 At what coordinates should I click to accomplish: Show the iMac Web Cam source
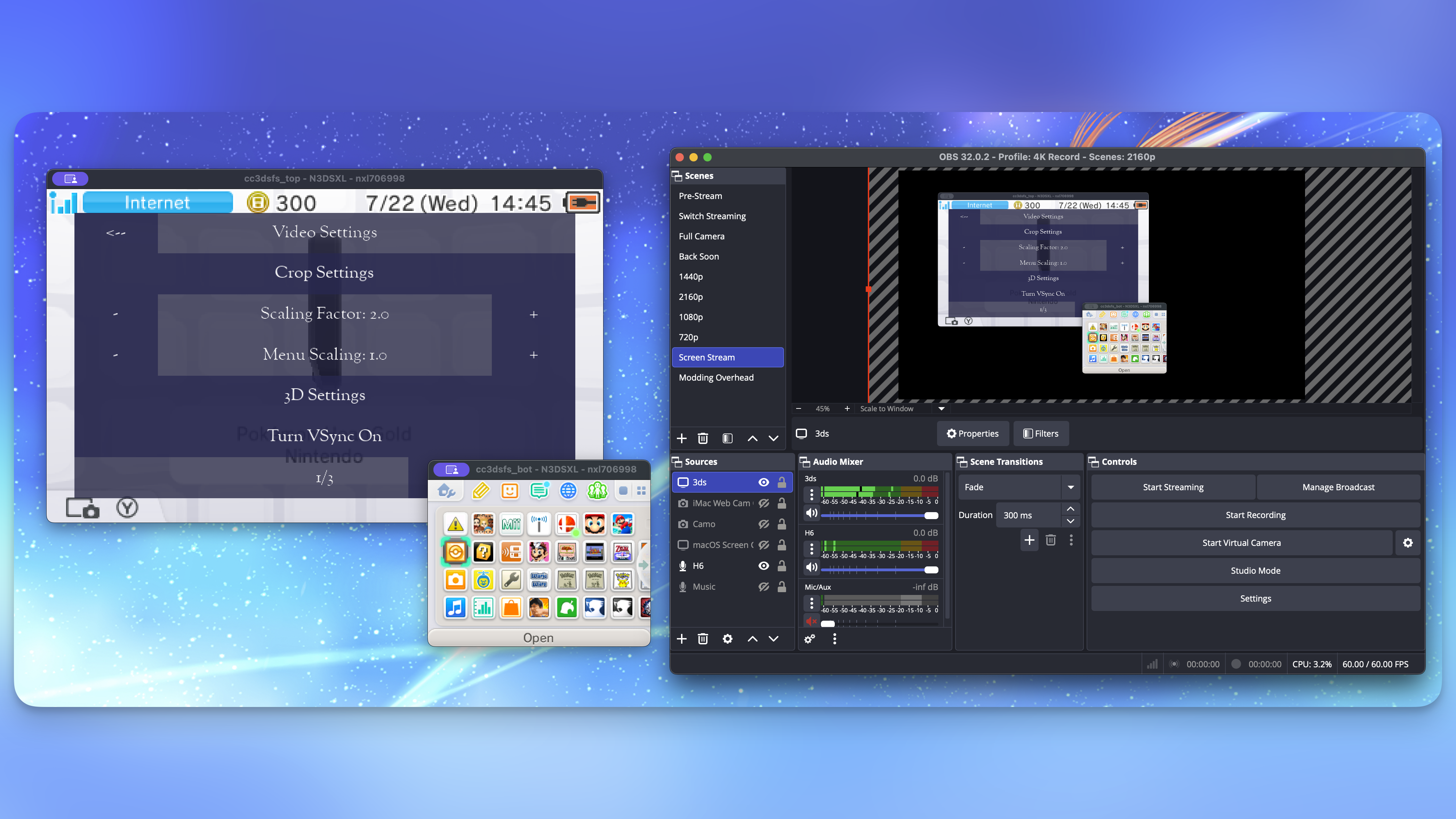pyautogui.click(x=763, y=503)
